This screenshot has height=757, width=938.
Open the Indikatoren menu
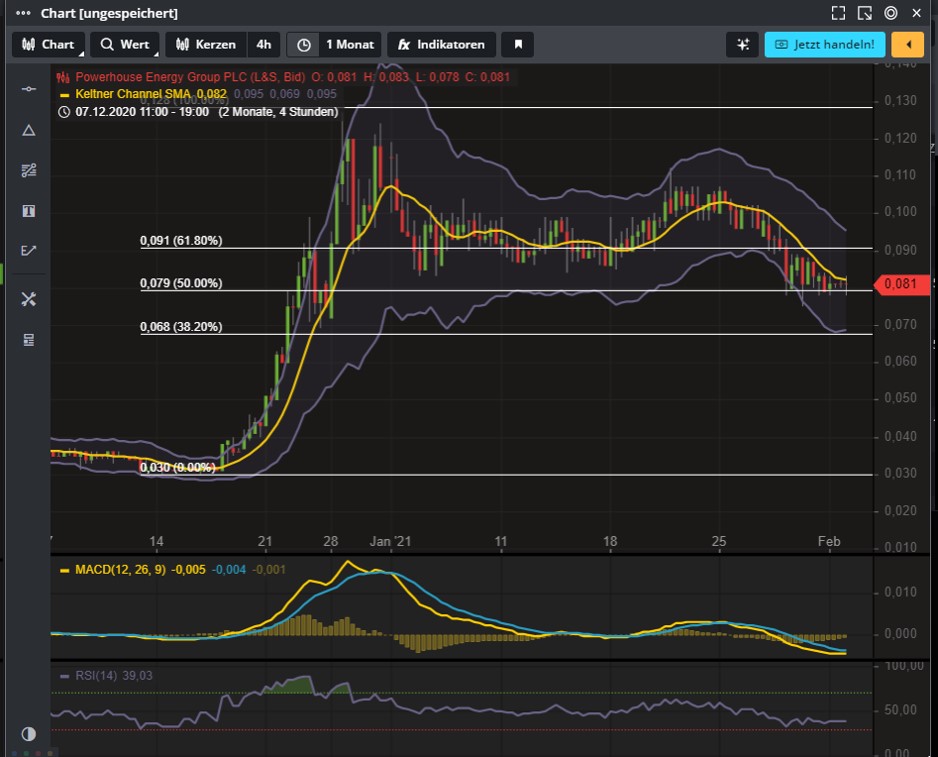(441, 45)
